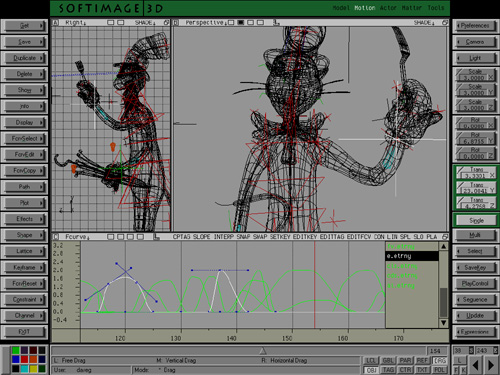
Task: Click the EXIT button
Action: pyautogui.click(x=24, y=332)
